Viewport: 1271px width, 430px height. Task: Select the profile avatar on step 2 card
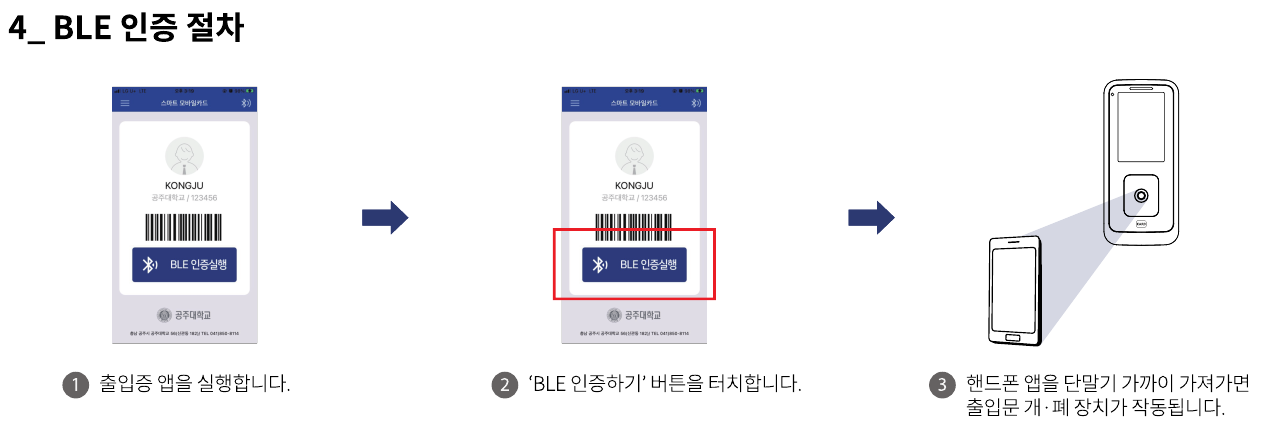[634, 157]
